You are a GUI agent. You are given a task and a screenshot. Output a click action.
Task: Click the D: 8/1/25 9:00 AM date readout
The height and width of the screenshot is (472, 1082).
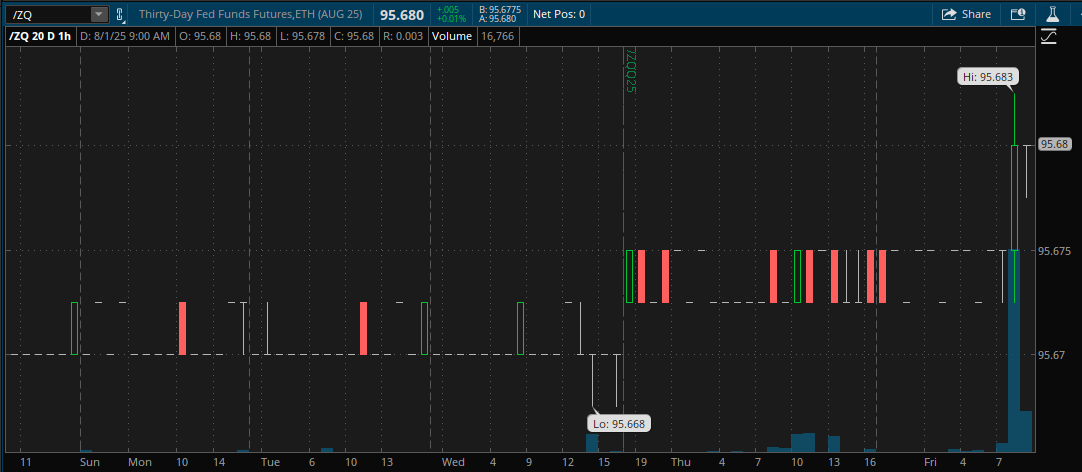(x=124, y=37)
